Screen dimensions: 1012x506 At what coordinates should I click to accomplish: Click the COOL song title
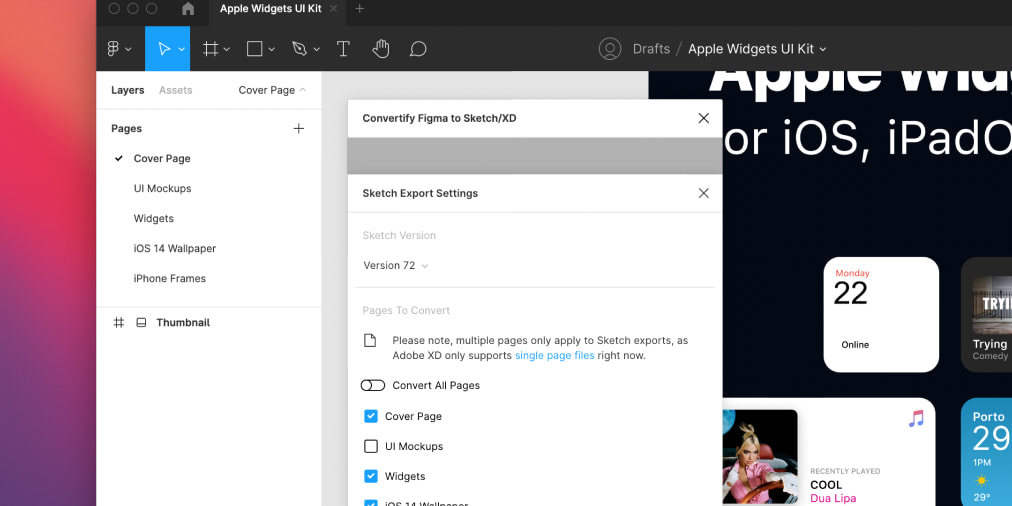826,485
